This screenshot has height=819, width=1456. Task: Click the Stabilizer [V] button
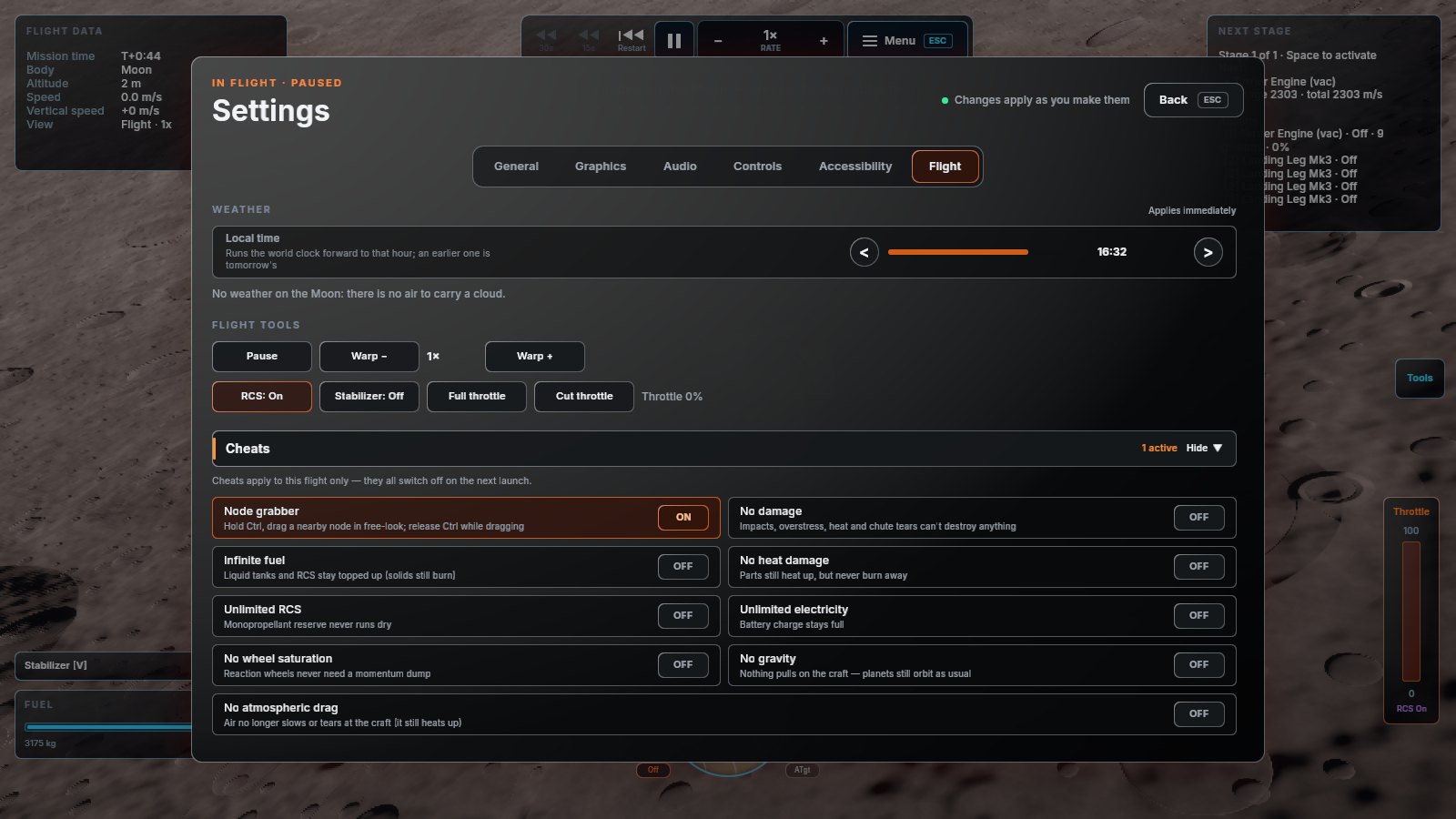[103, 665]
